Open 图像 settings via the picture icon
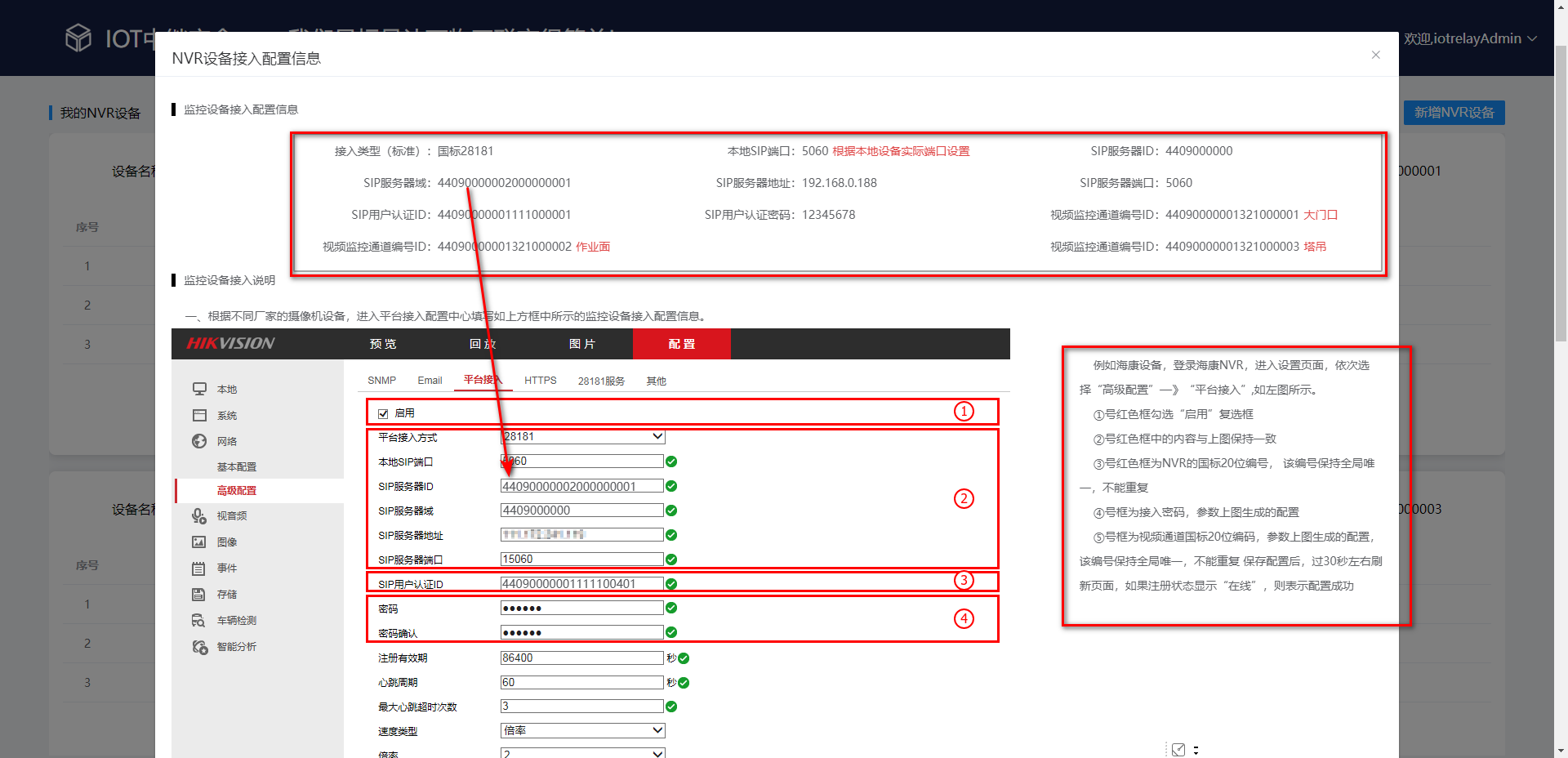1568x758 pixels. coord(198,542)
